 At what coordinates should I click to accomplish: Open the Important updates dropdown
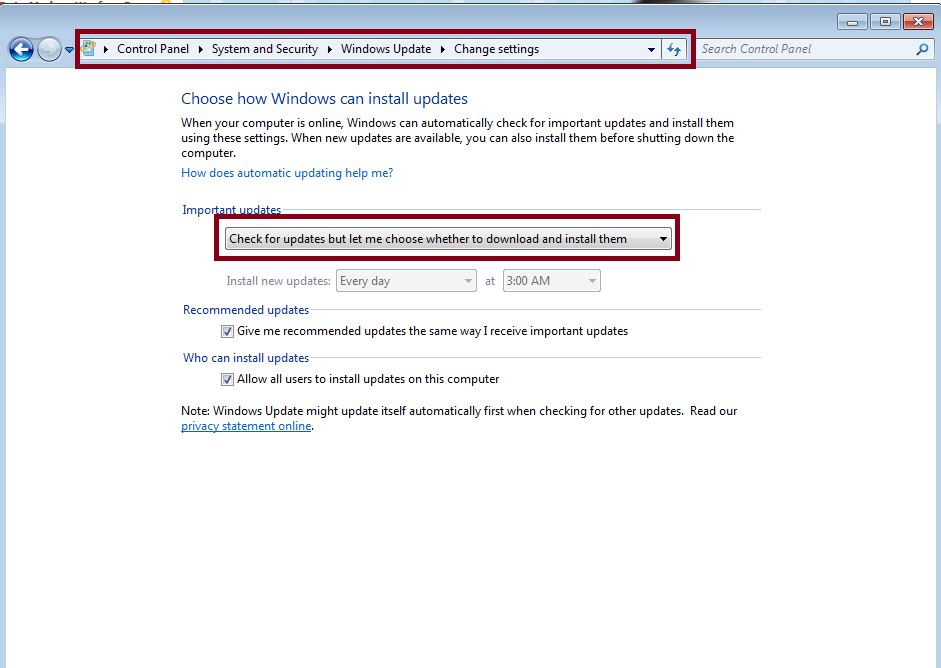[x=448, y=239]
